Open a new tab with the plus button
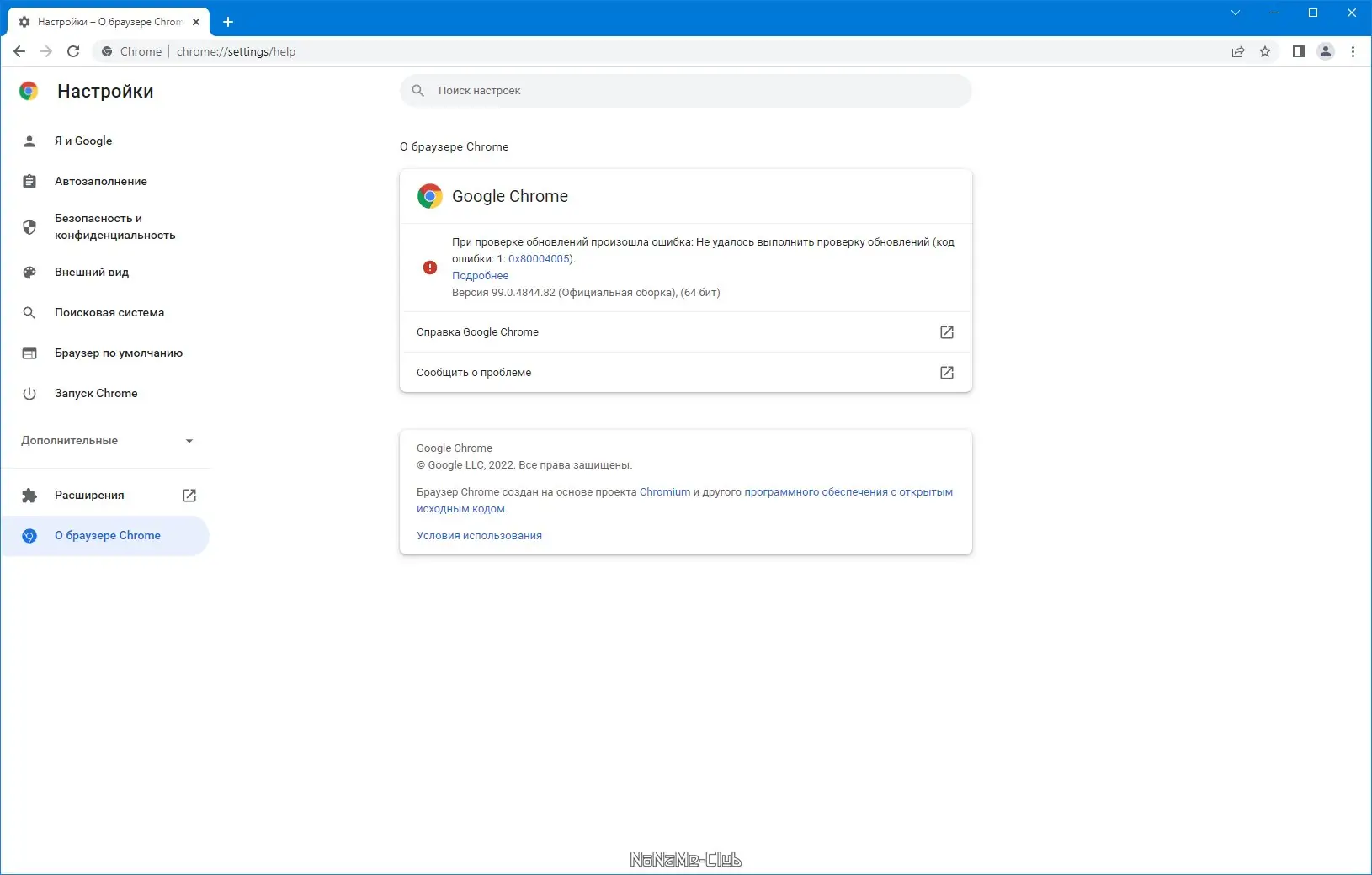1372x875 pixels. (x=228, y=22)
